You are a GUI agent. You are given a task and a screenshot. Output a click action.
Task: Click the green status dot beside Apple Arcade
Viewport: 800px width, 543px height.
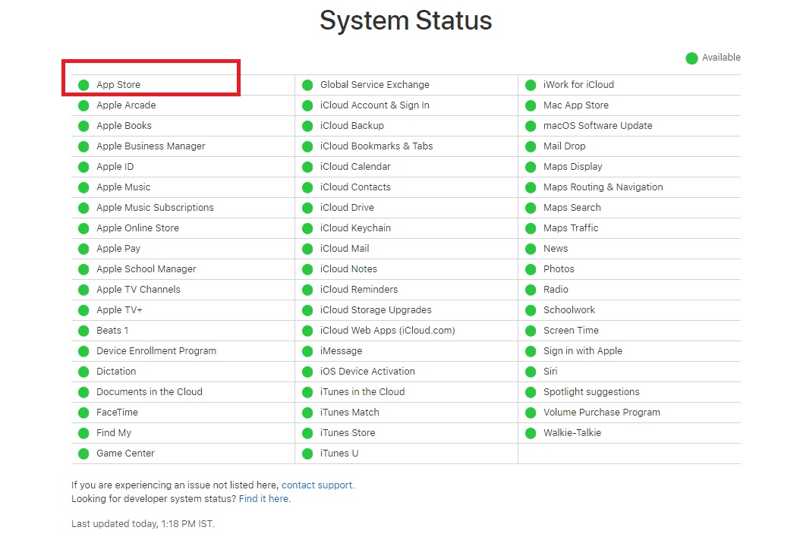(84, 106)
